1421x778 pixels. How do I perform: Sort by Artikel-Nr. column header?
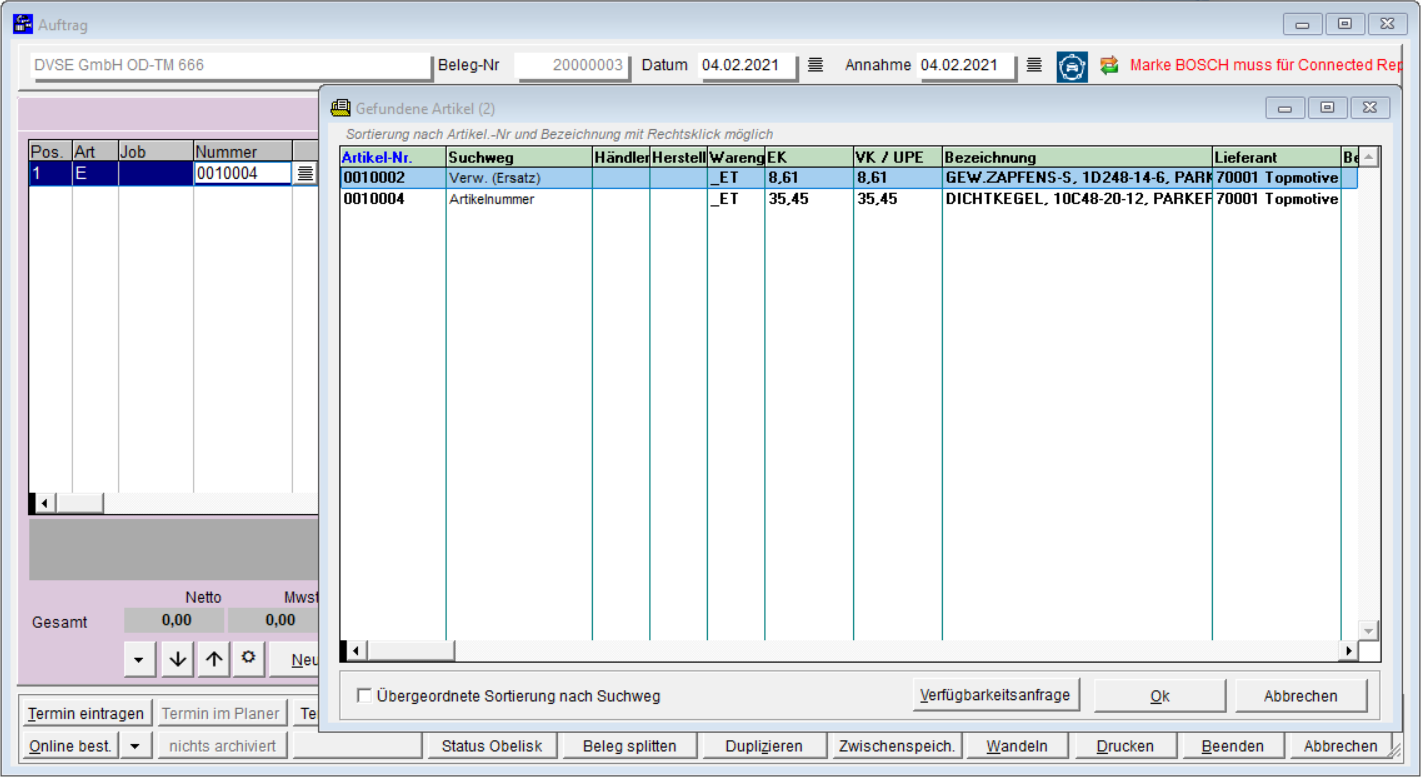coord(393,157)
